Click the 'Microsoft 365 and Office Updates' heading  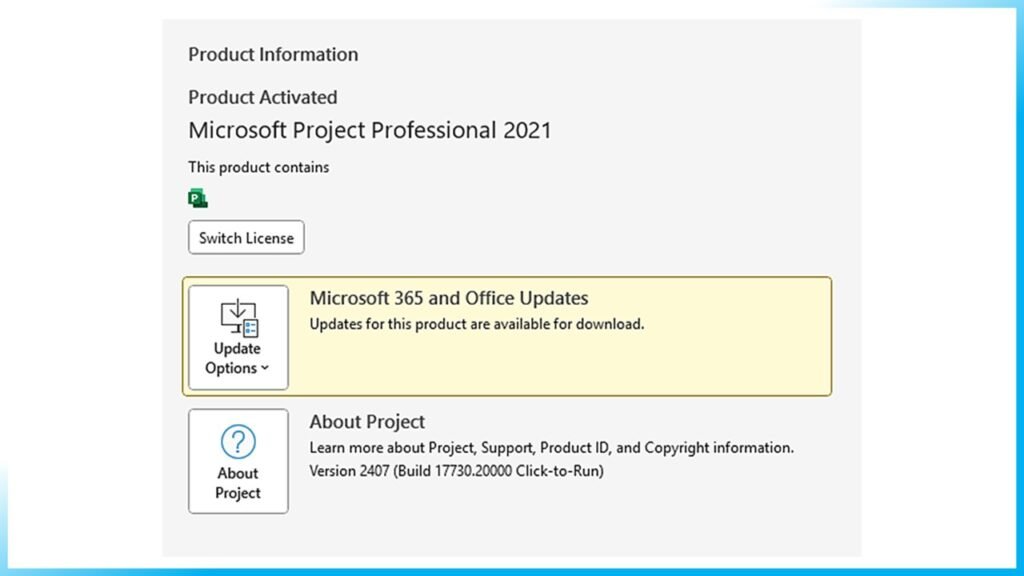click(x=448, y=297)
